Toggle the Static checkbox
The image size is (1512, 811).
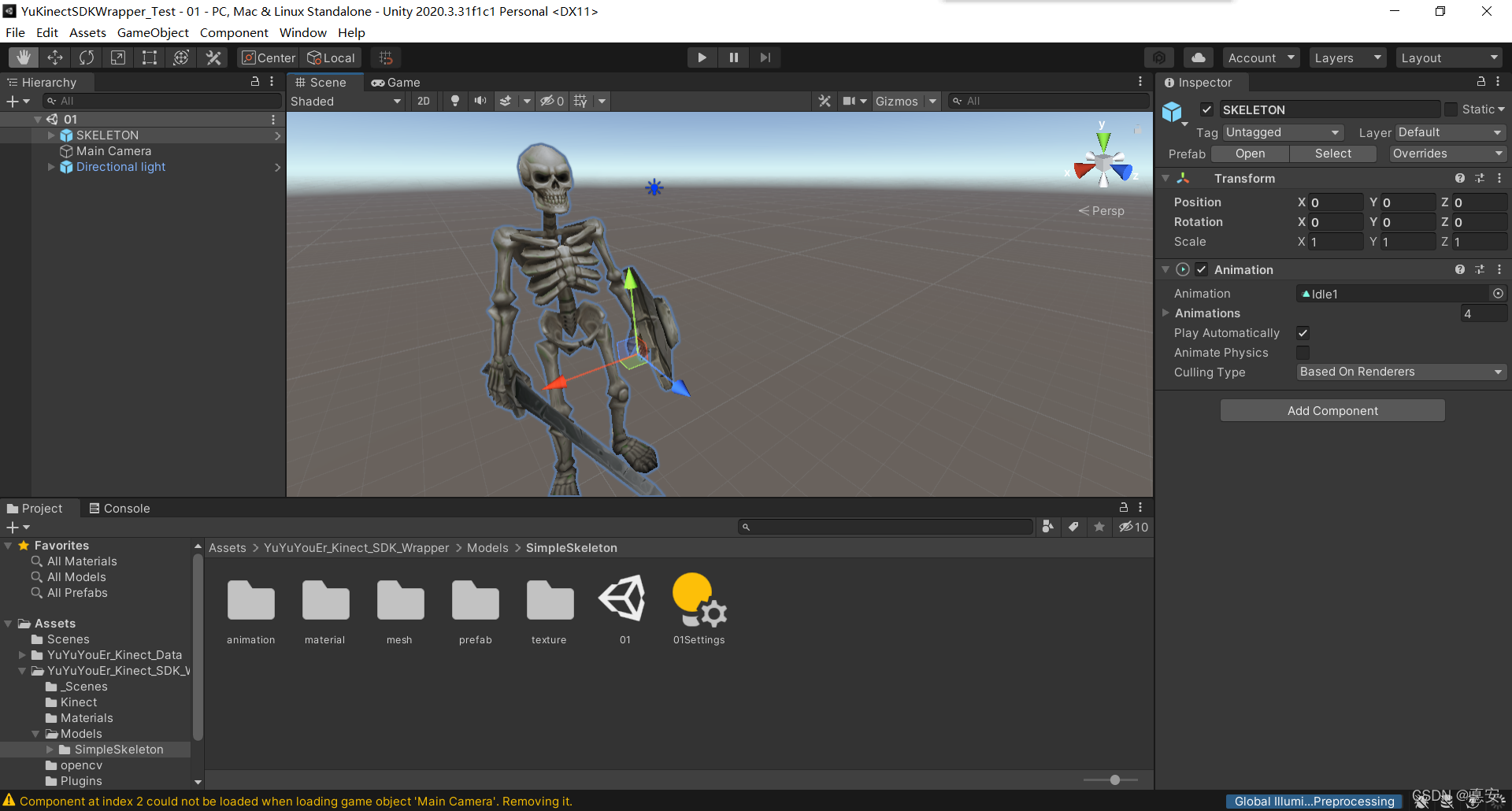tap(1451, 109)
